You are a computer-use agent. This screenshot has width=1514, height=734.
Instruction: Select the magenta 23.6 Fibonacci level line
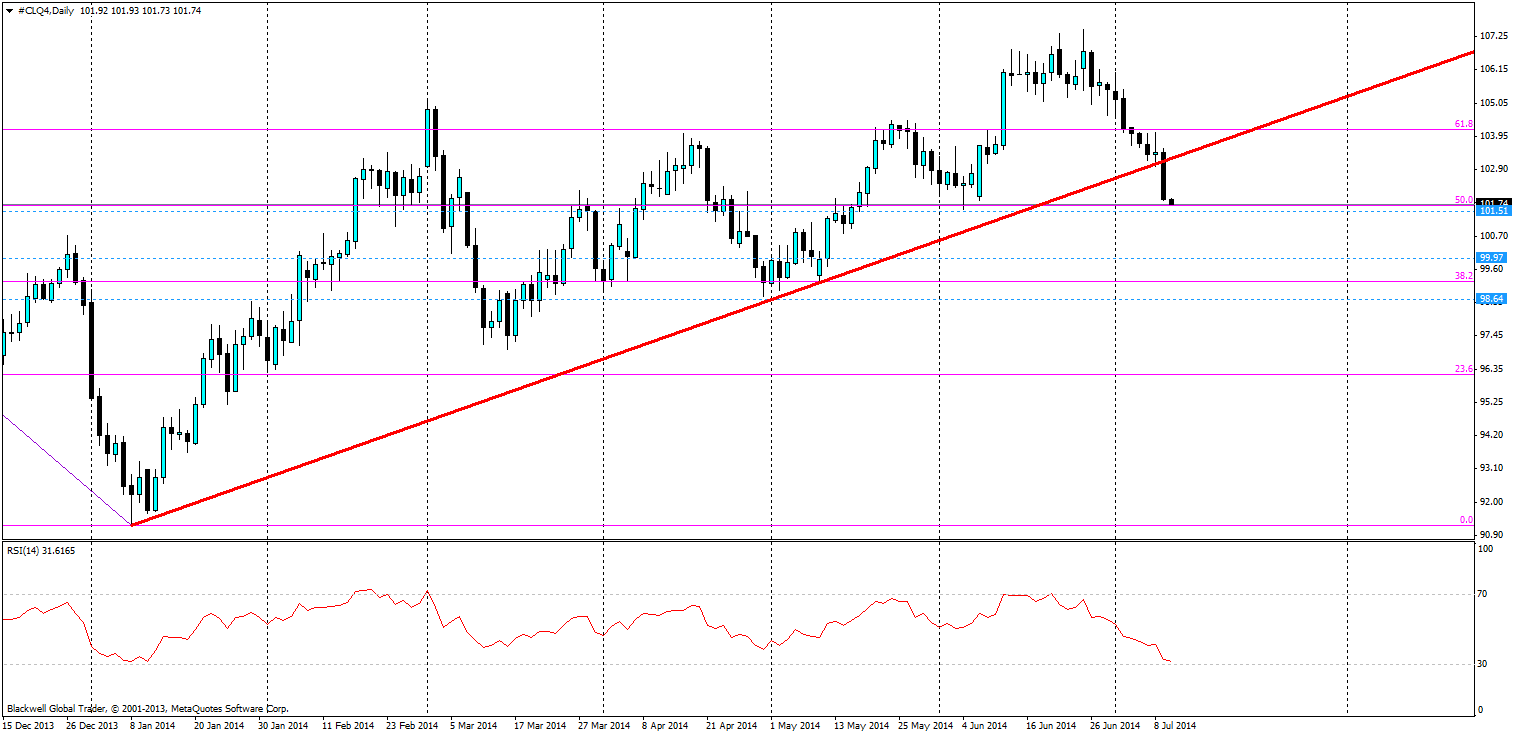(738, 375)
